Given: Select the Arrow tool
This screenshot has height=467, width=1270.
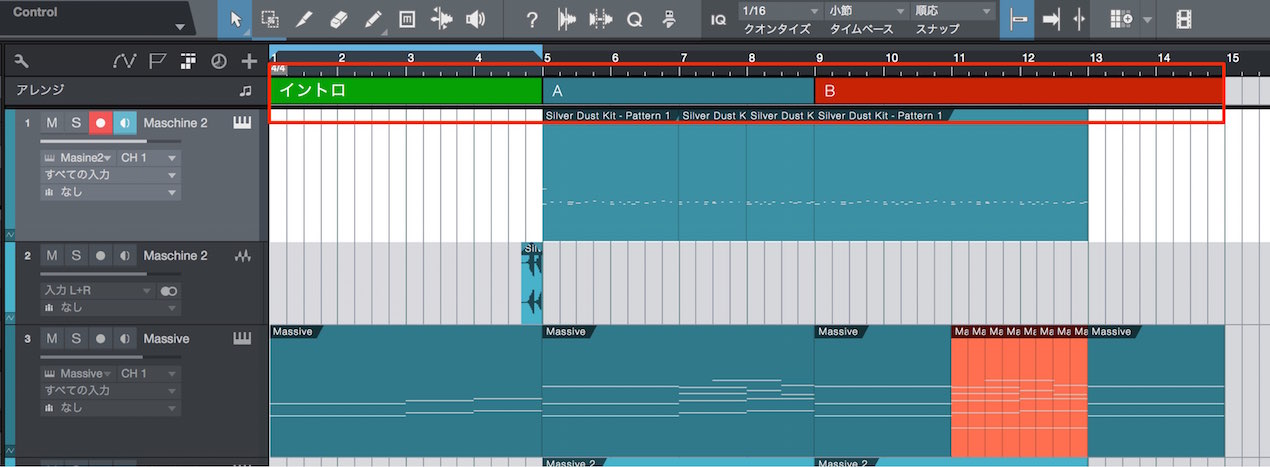Looking at the screenshot, I should 236,19.
